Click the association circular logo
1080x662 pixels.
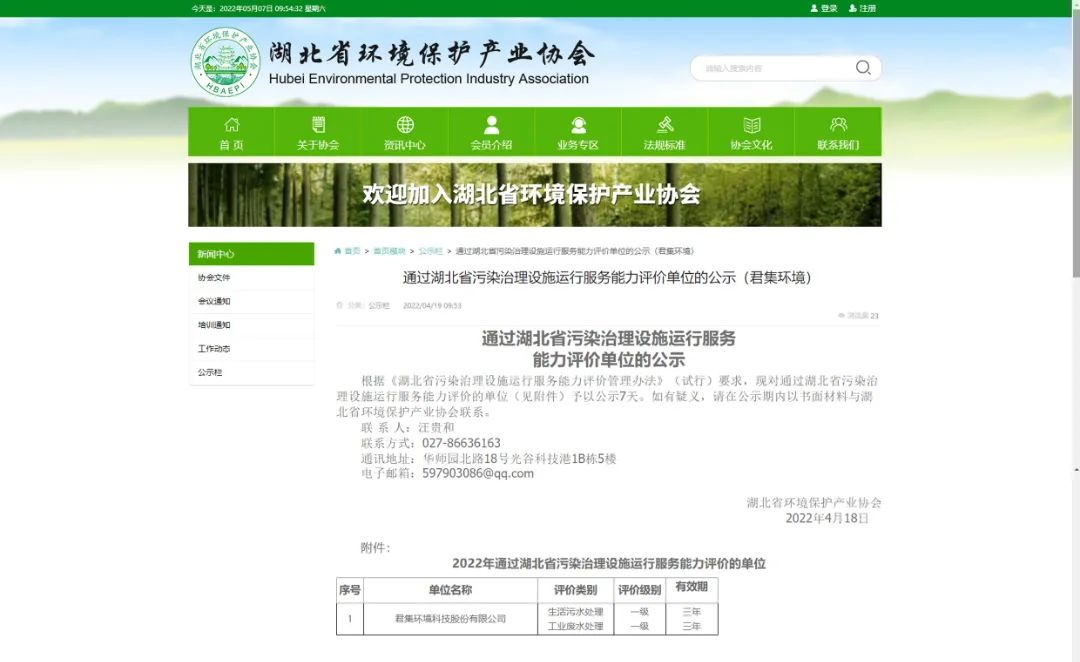225,62
